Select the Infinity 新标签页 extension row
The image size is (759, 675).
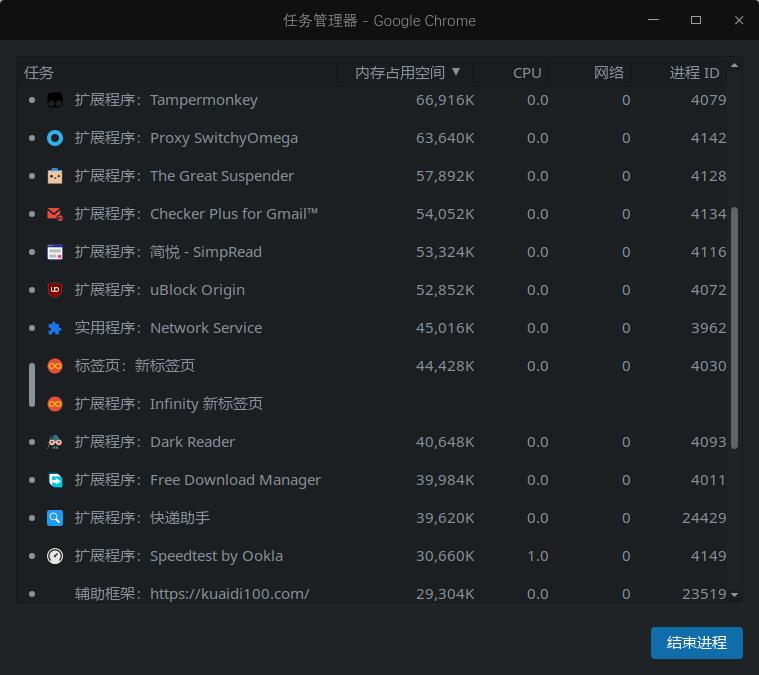[372, 404]
